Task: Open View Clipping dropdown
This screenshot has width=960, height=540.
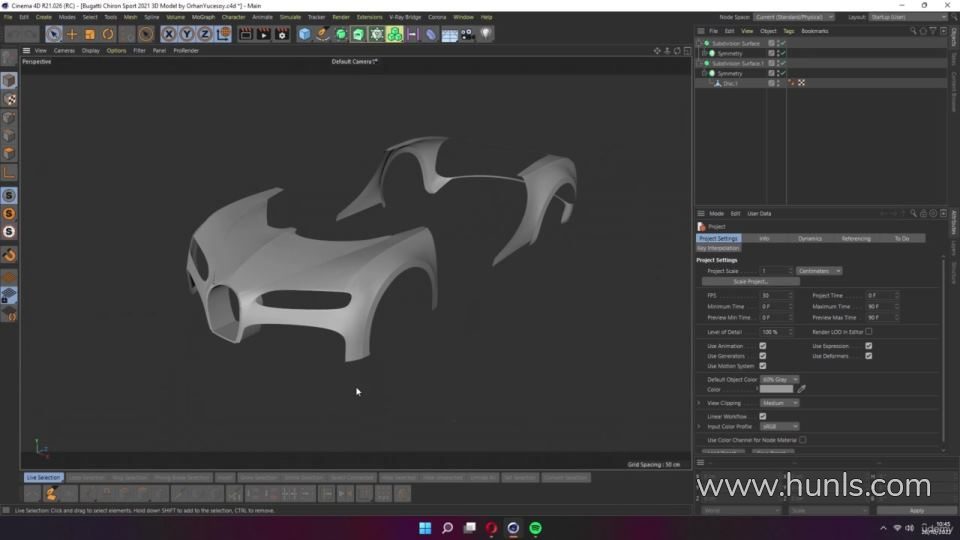Action: pos(779,403)
